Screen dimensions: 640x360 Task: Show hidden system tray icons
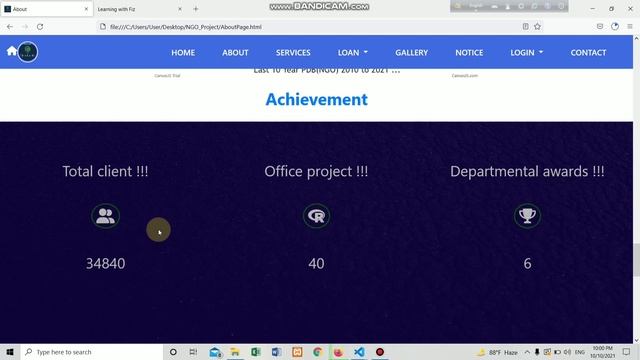coord(527,352)
